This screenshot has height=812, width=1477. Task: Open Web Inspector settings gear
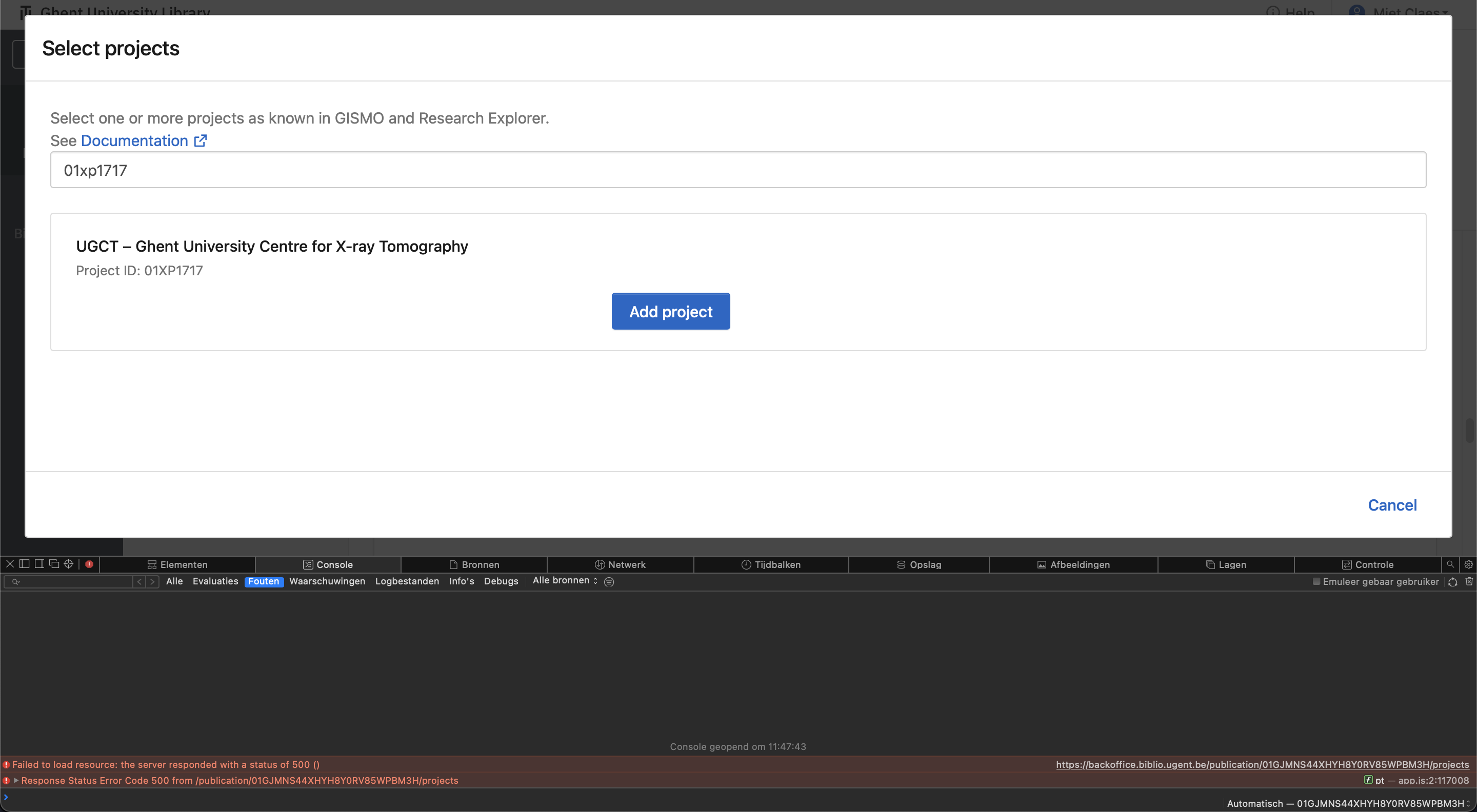point(1468,564)
